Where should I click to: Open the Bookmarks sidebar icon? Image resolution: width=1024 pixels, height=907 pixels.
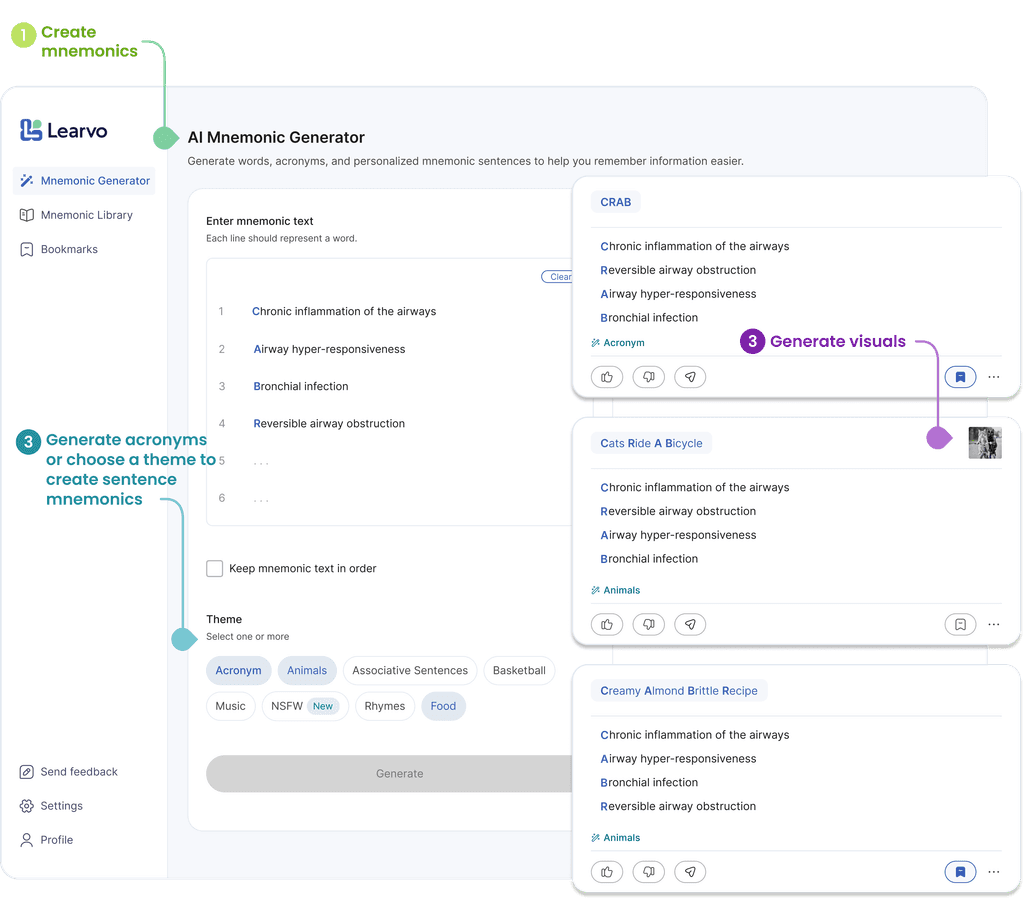coord(27,249)
